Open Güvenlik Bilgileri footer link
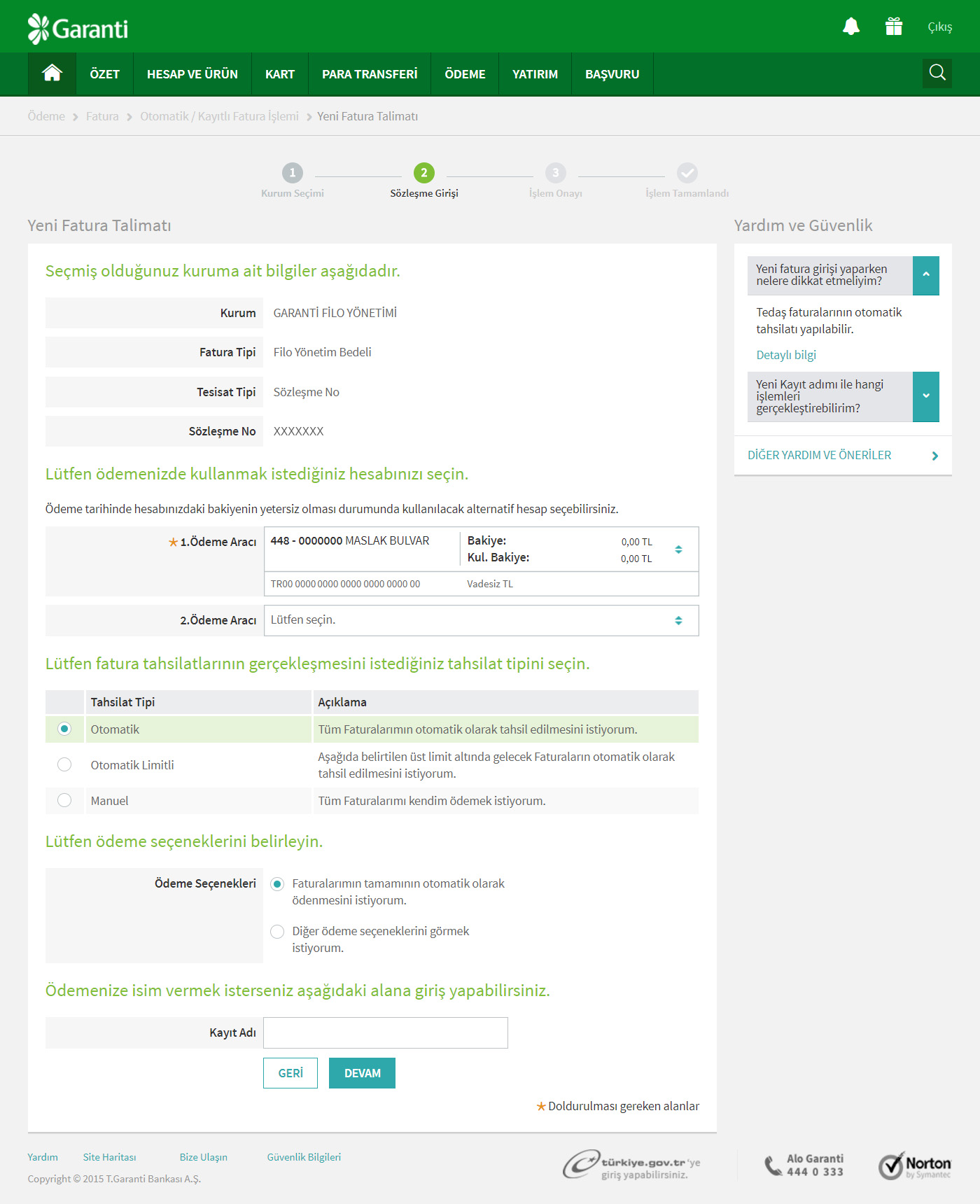The height and width of the screenshot is (1204, 980). [x=304, y=1157]
